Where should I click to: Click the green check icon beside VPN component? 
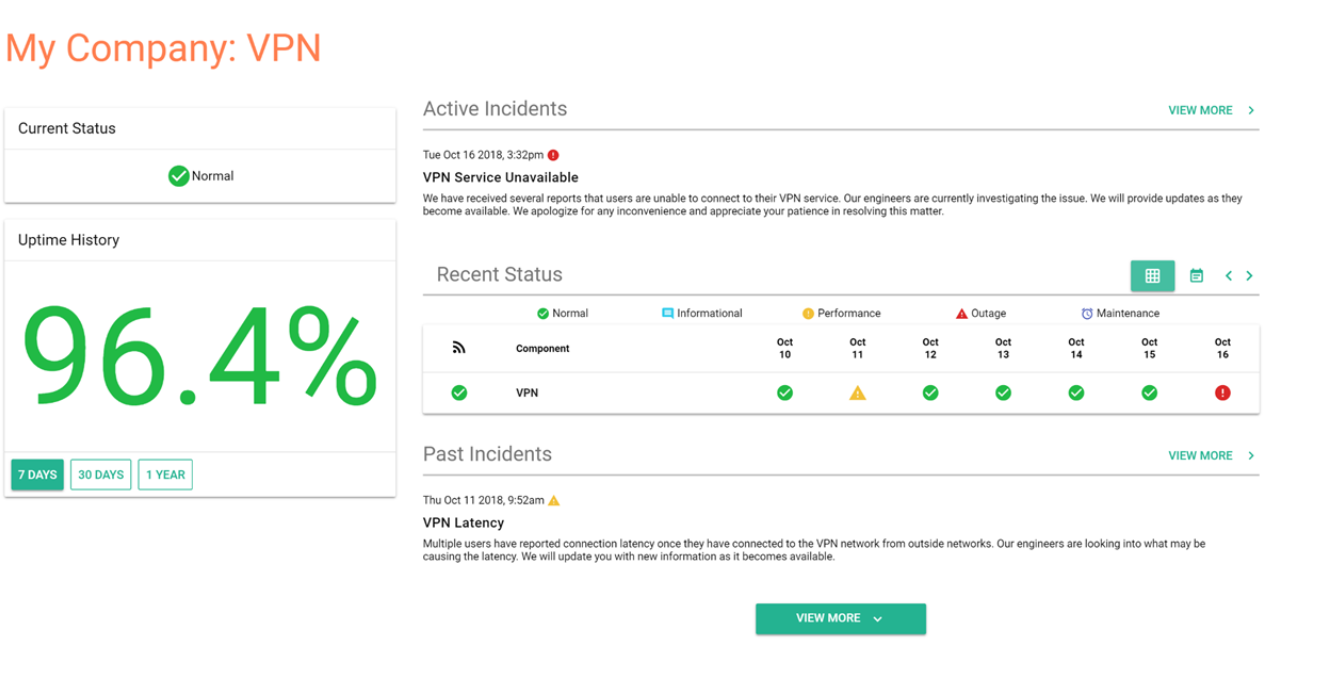458,393
